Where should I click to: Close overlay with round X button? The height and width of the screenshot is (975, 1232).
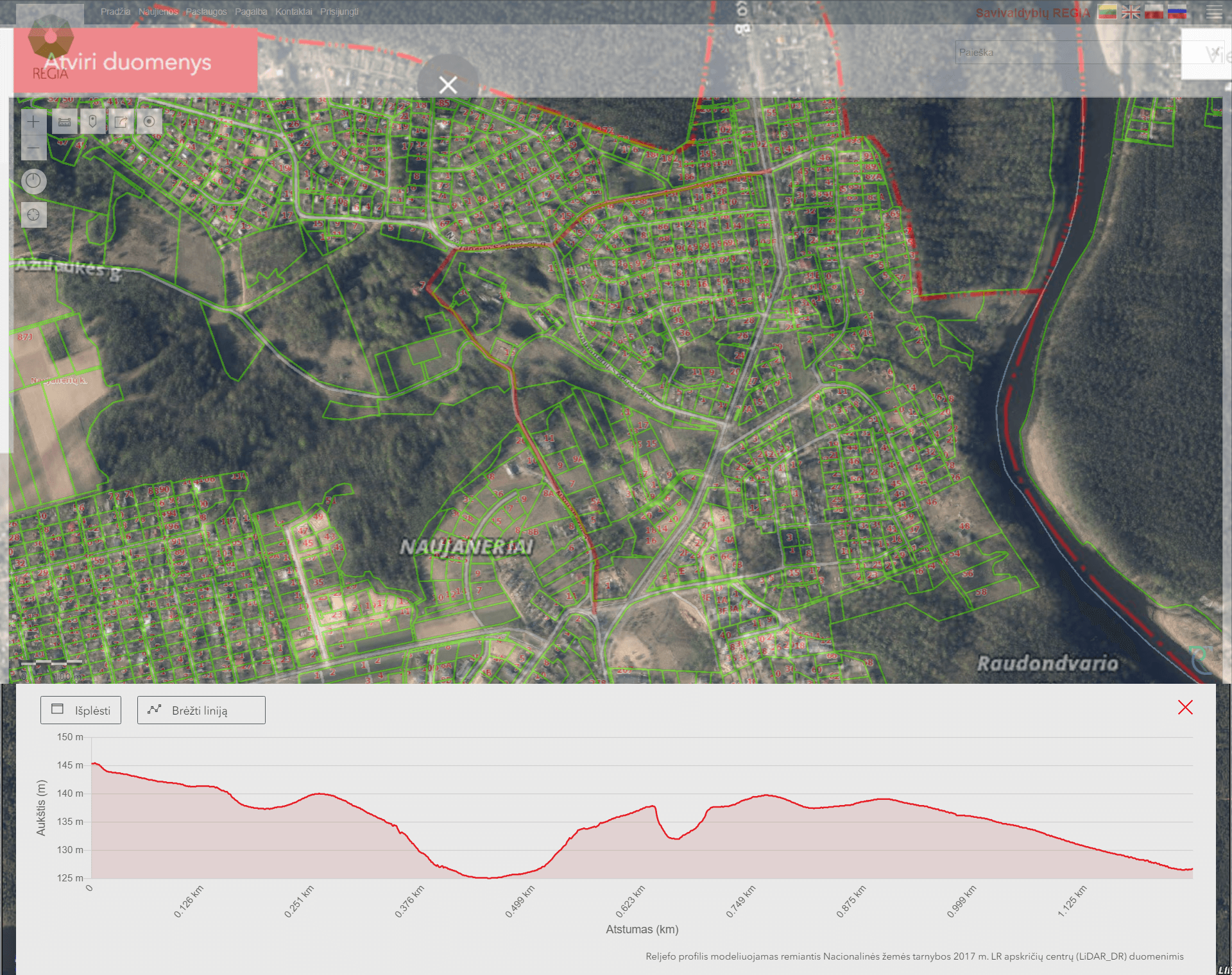tap(448, 84)
